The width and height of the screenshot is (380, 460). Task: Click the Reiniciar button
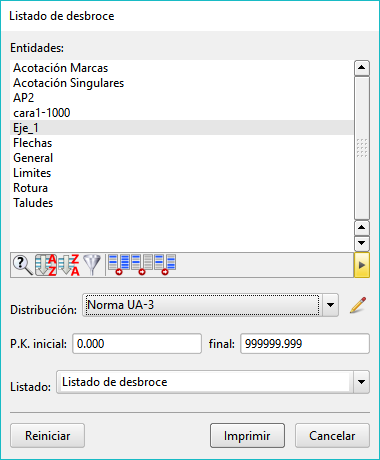47,436
